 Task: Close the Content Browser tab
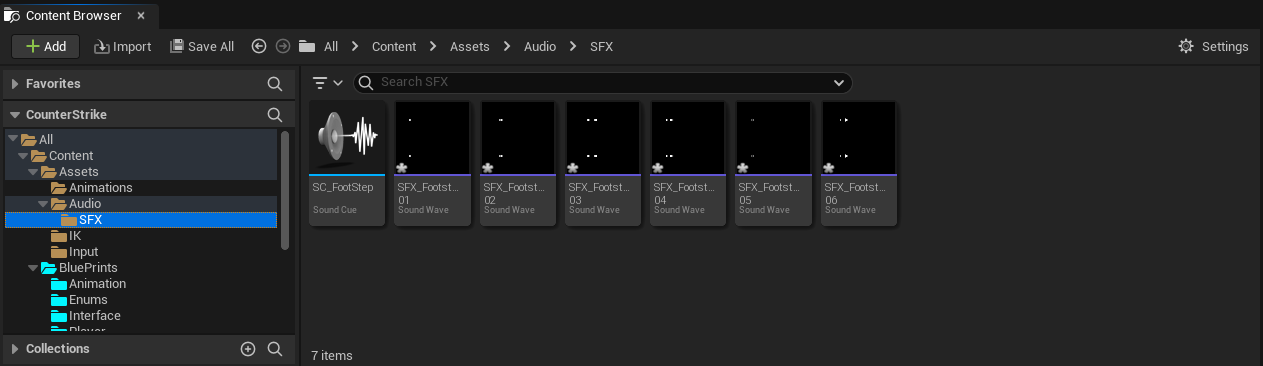point(141,15)
